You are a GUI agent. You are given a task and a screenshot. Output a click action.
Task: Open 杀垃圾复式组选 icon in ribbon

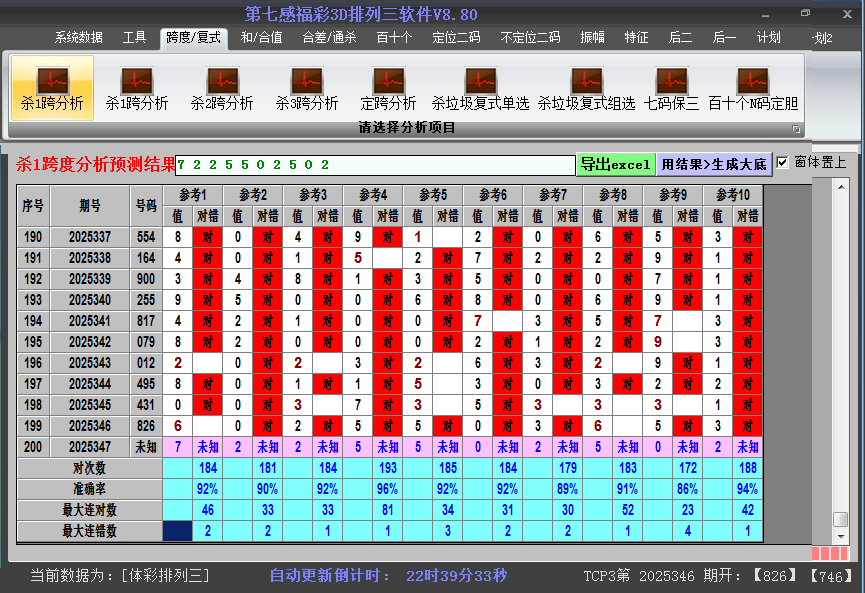[x=586, y=87]
